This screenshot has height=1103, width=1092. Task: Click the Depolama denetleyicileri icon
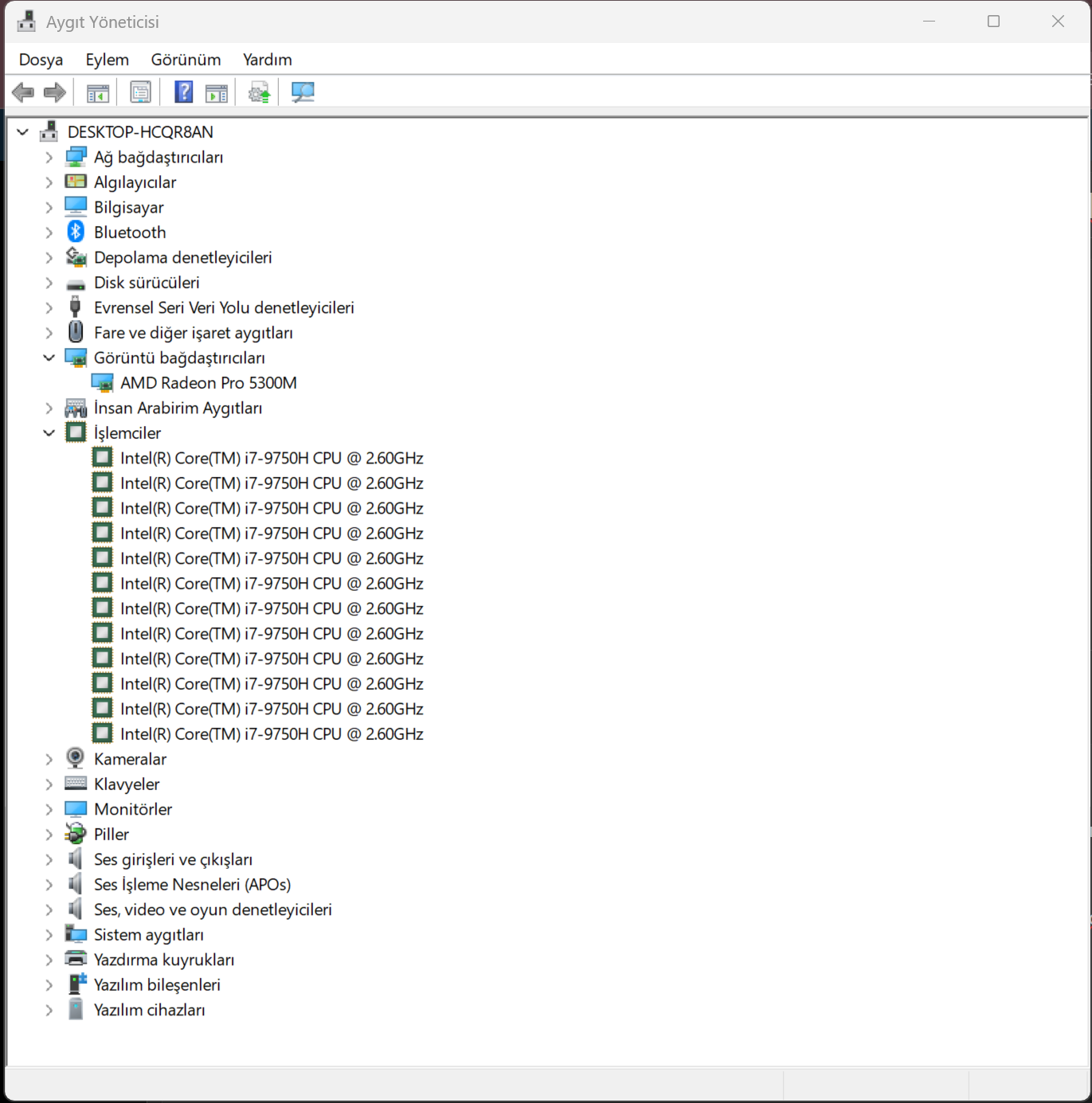coord(76,257)
